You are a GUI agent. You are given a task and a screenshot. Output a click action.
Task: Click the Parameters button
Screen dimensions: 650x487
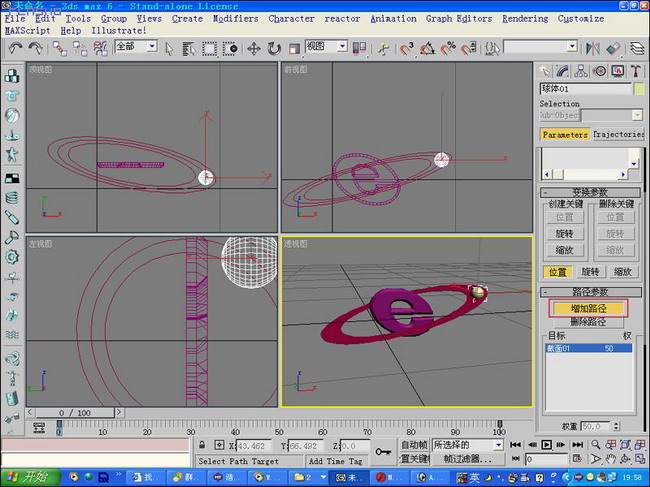pos(565,134)
